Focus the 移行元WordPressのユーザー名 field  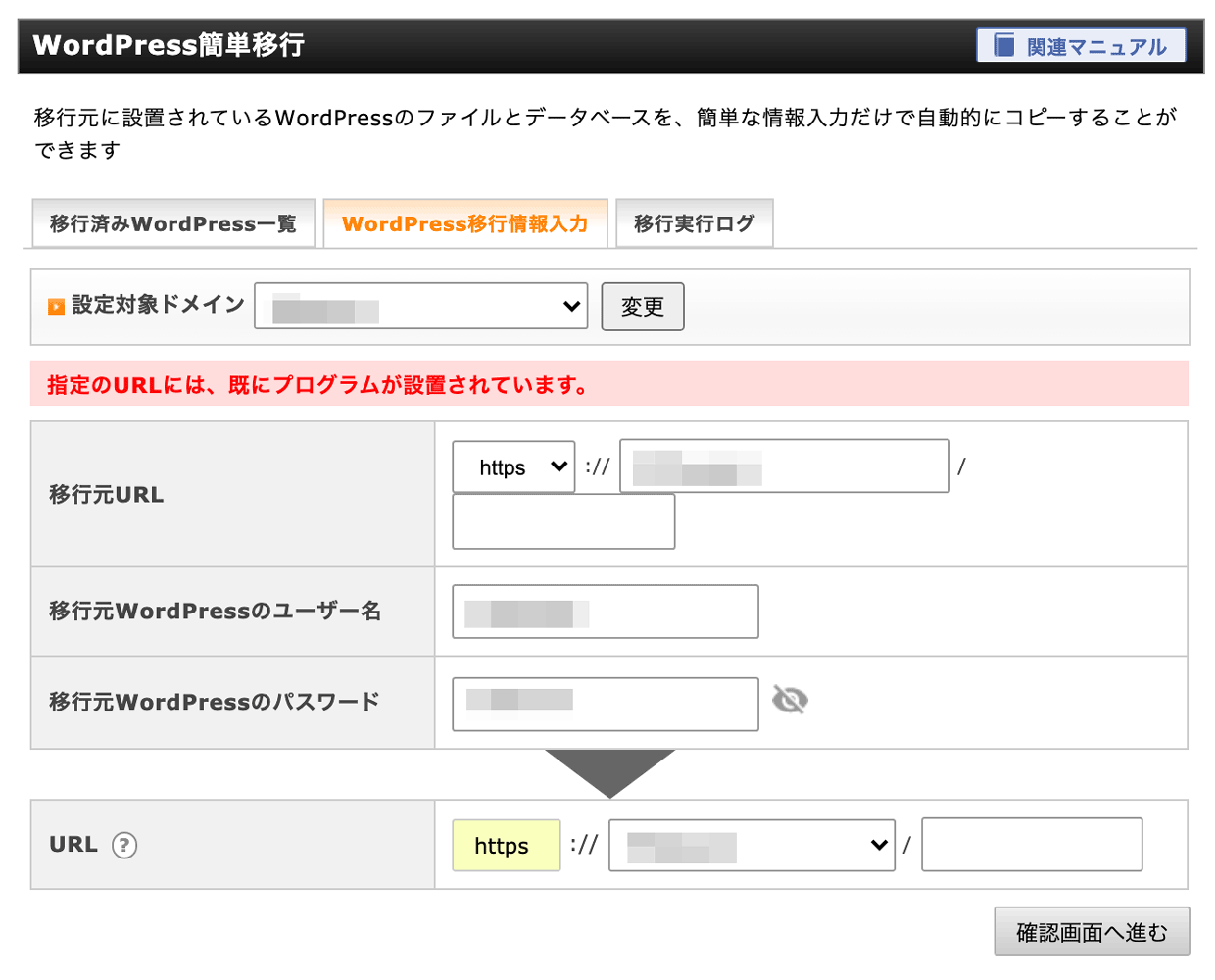[x=606, y=612]
